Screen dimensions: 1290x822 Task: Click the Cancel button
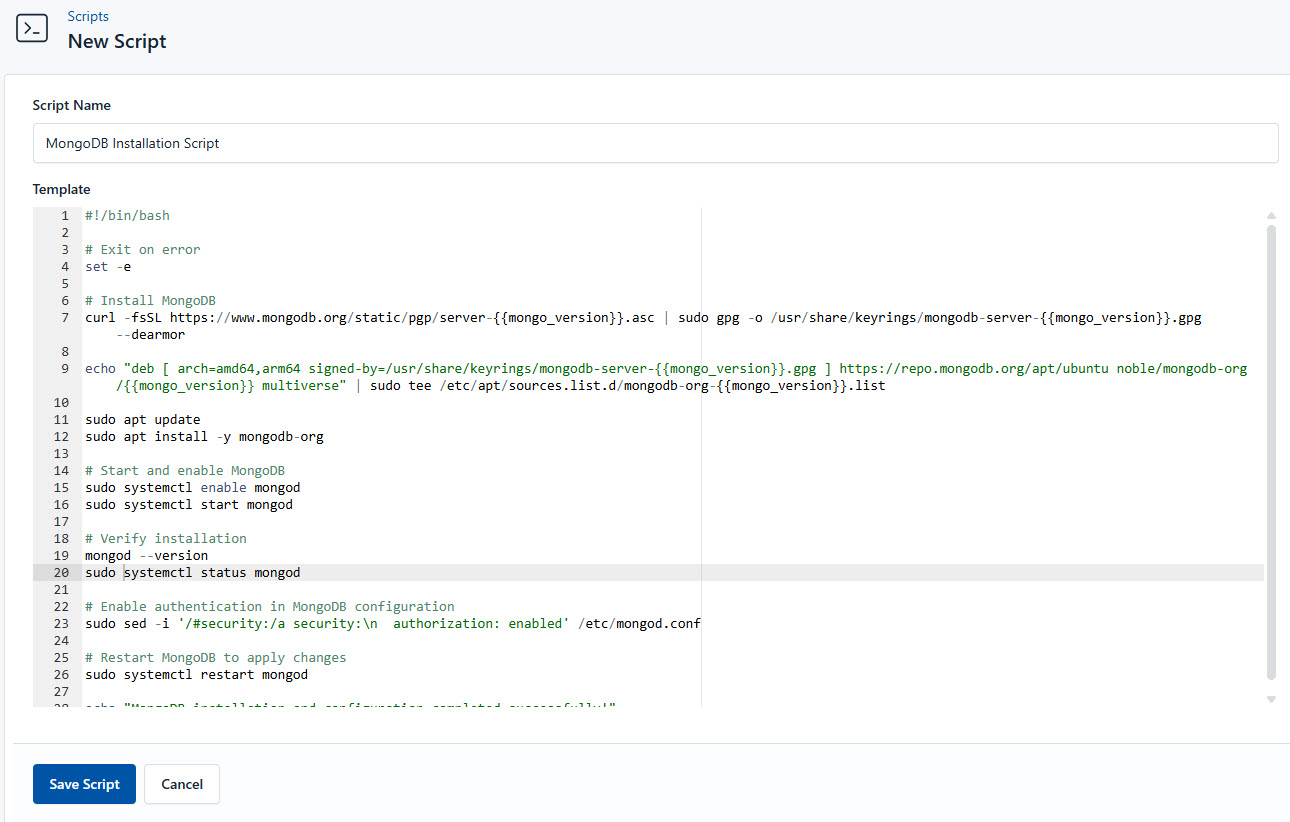pyautogui.click(x=181, y=784)
